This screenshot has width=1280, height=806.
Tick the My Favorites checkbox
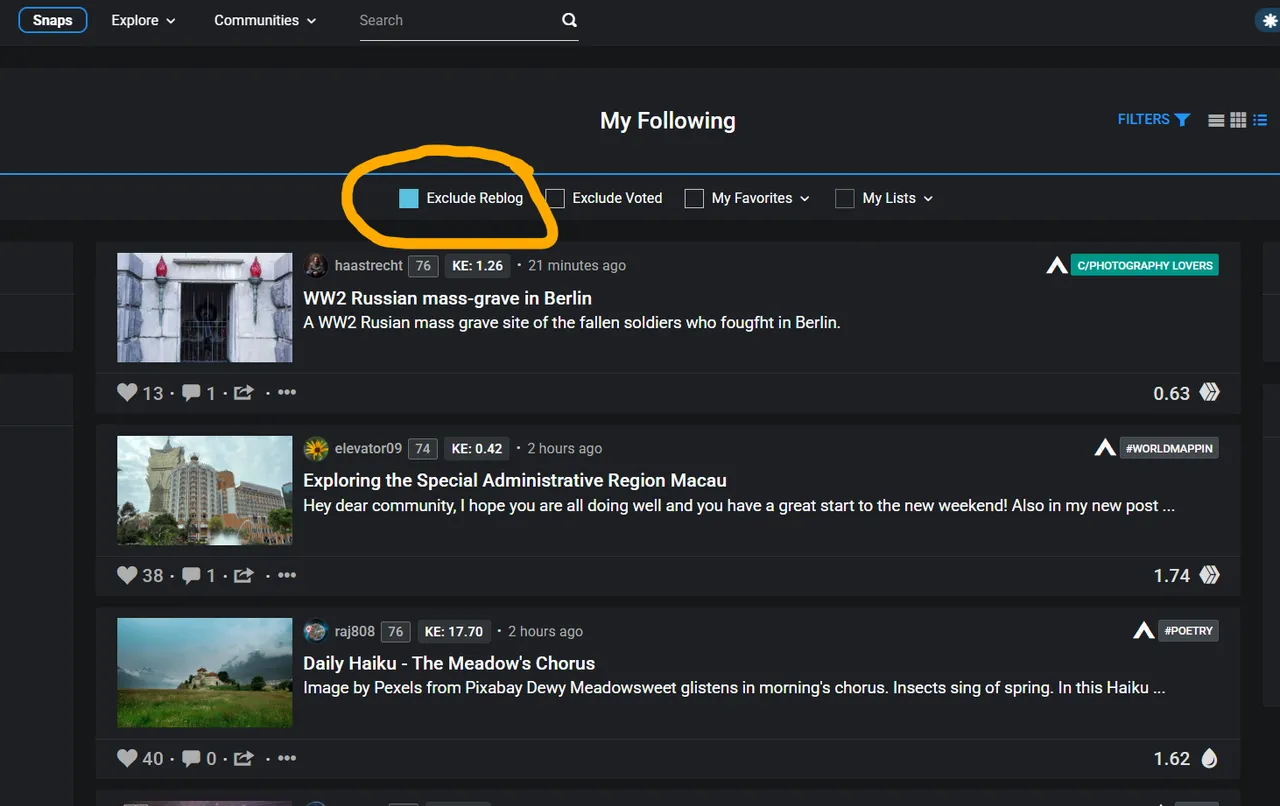pyautogui.click(x=694, y=198)
